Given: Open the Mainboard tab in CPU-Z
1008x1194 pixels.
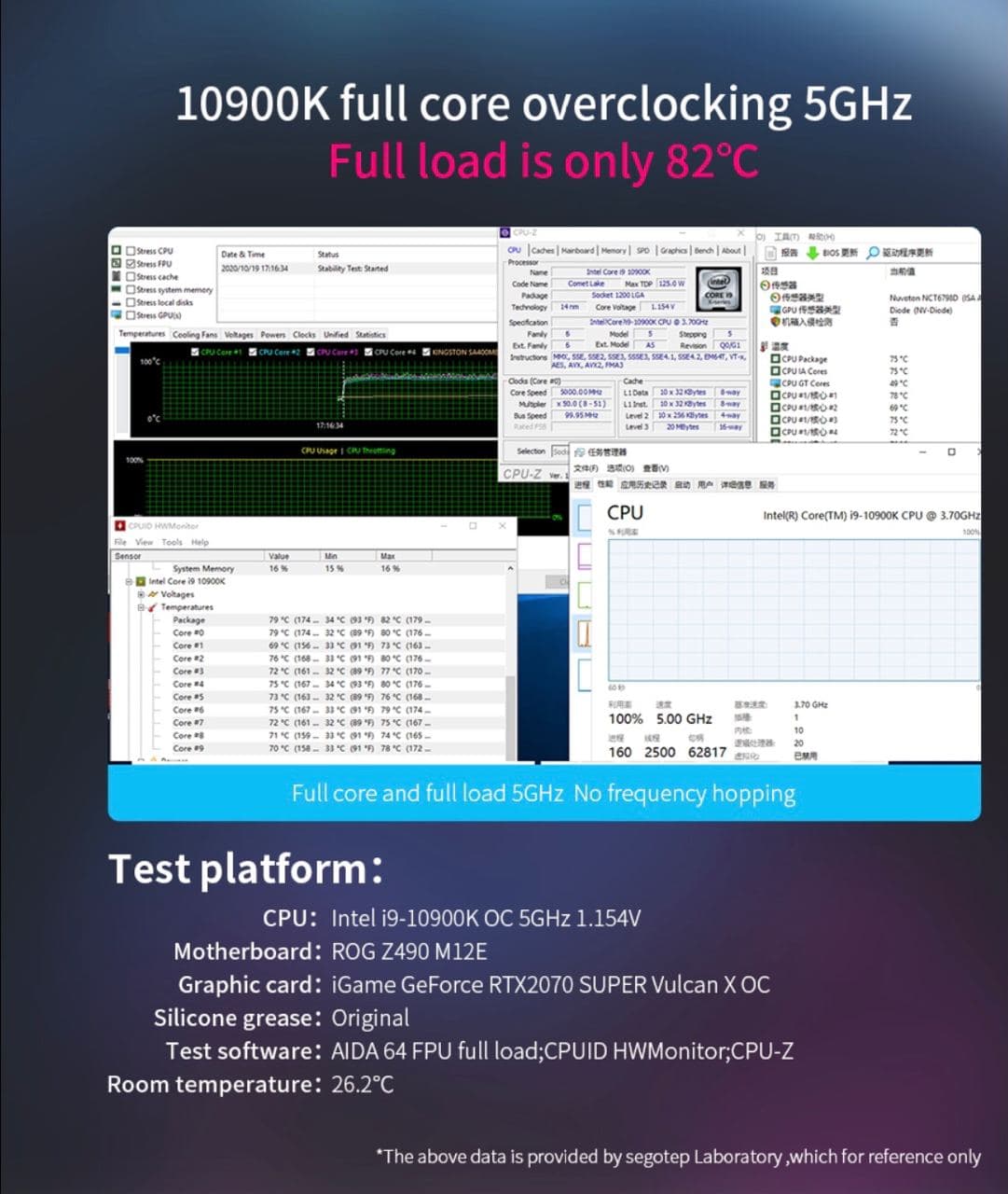Looking at the screenshot, I should click(577, 251).
